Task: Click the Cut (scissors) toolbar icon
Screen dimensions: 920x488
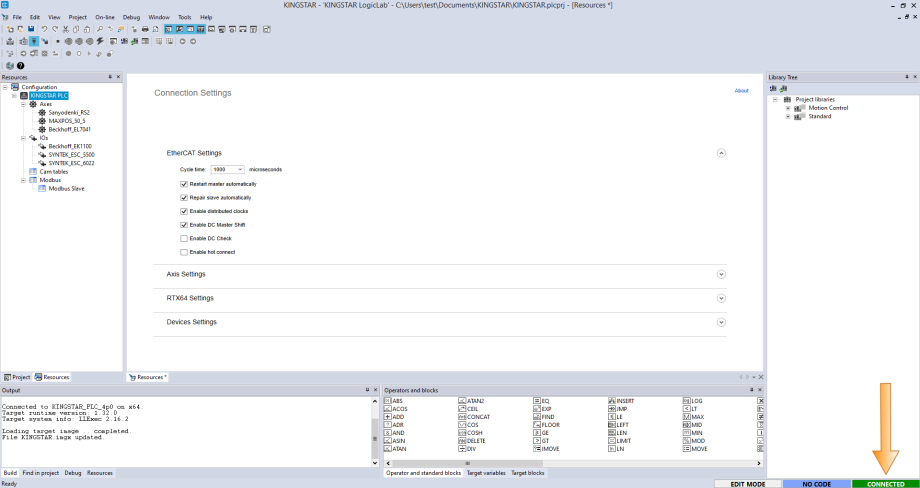Action: pos(65,29)
